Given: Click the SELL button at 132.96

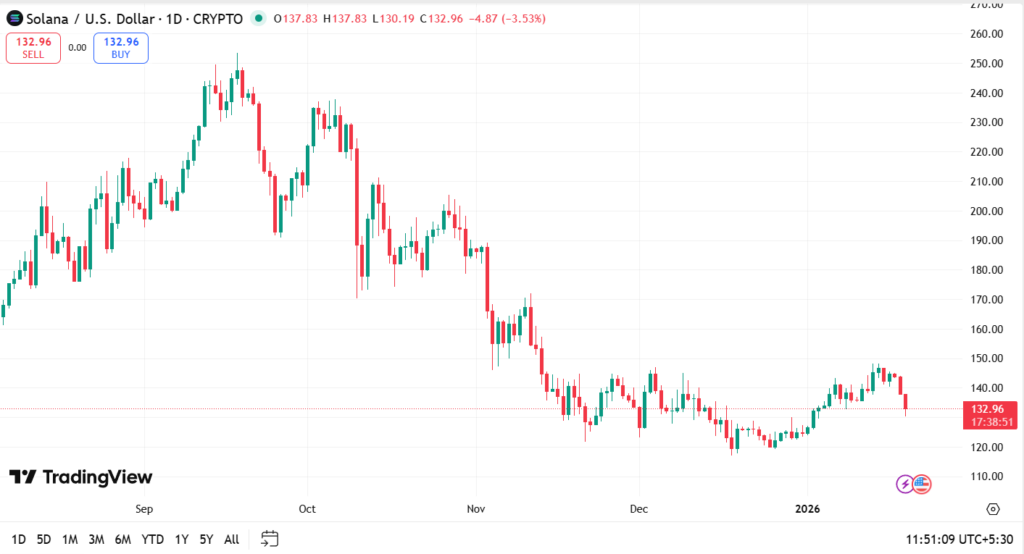Looking at the screenshot, I should pos(34,47).
